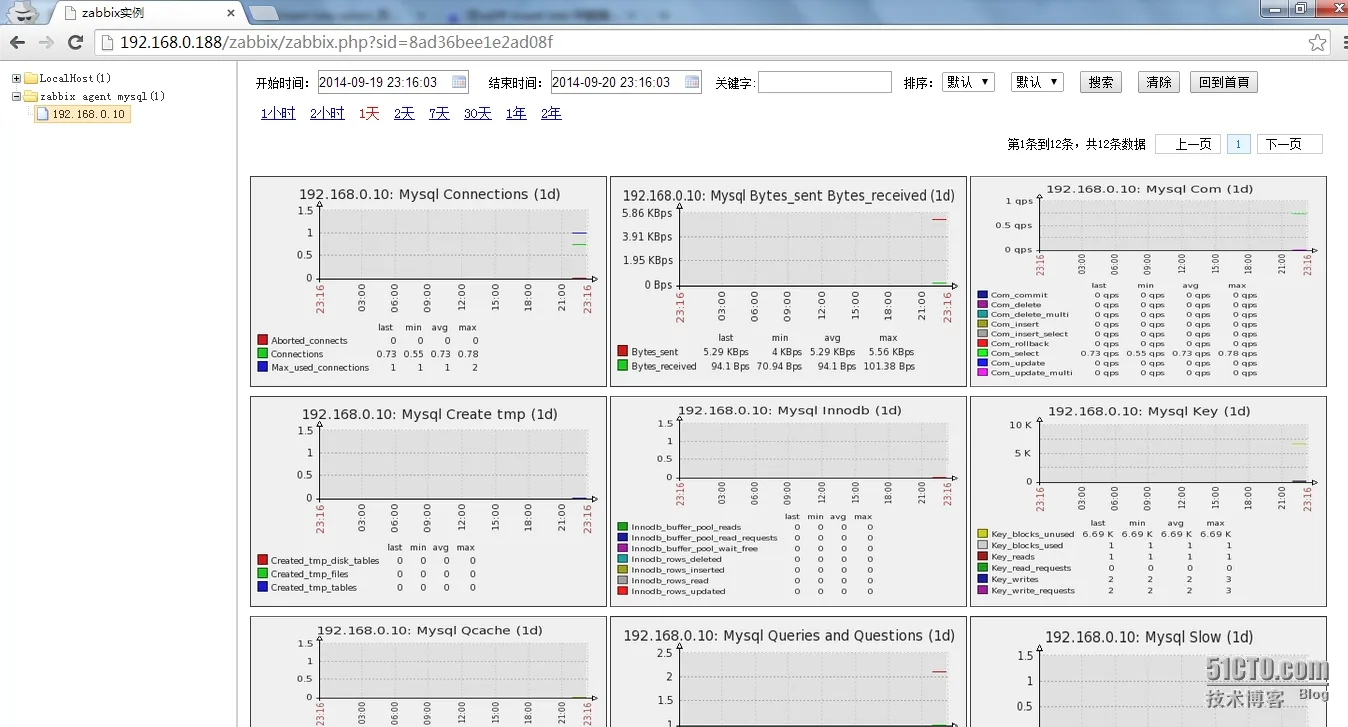
Task: Click the incognito icon in the window corner
Action: point(23,12)
